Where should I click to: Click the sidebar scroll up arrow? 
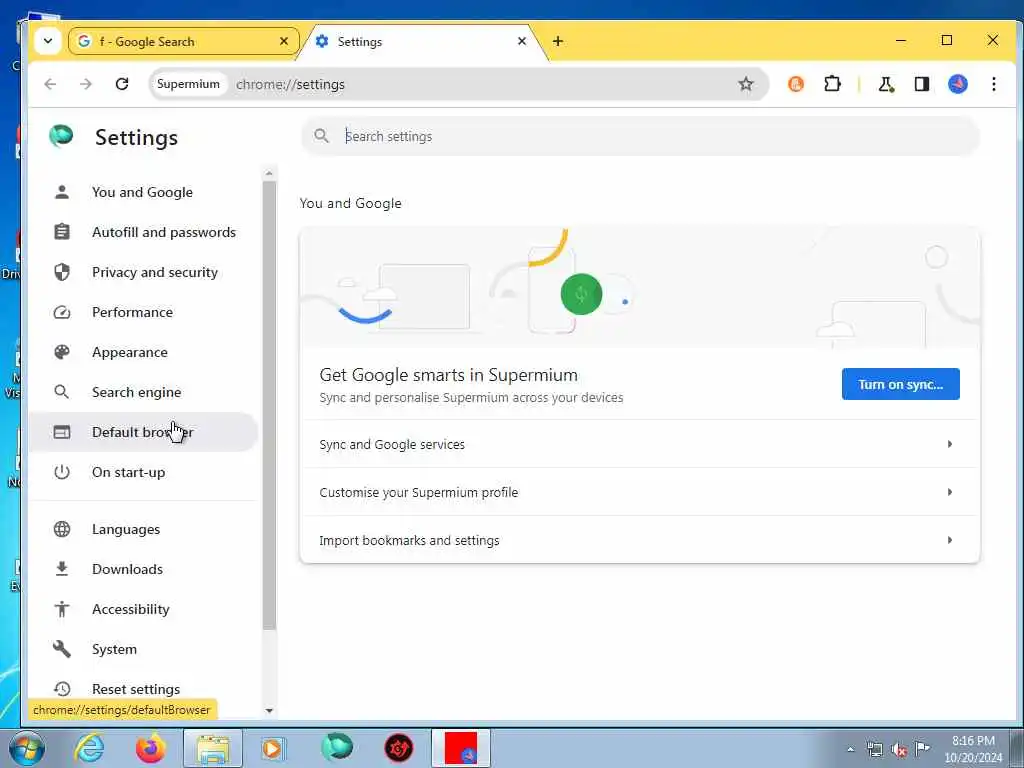[x=269, y=174]
